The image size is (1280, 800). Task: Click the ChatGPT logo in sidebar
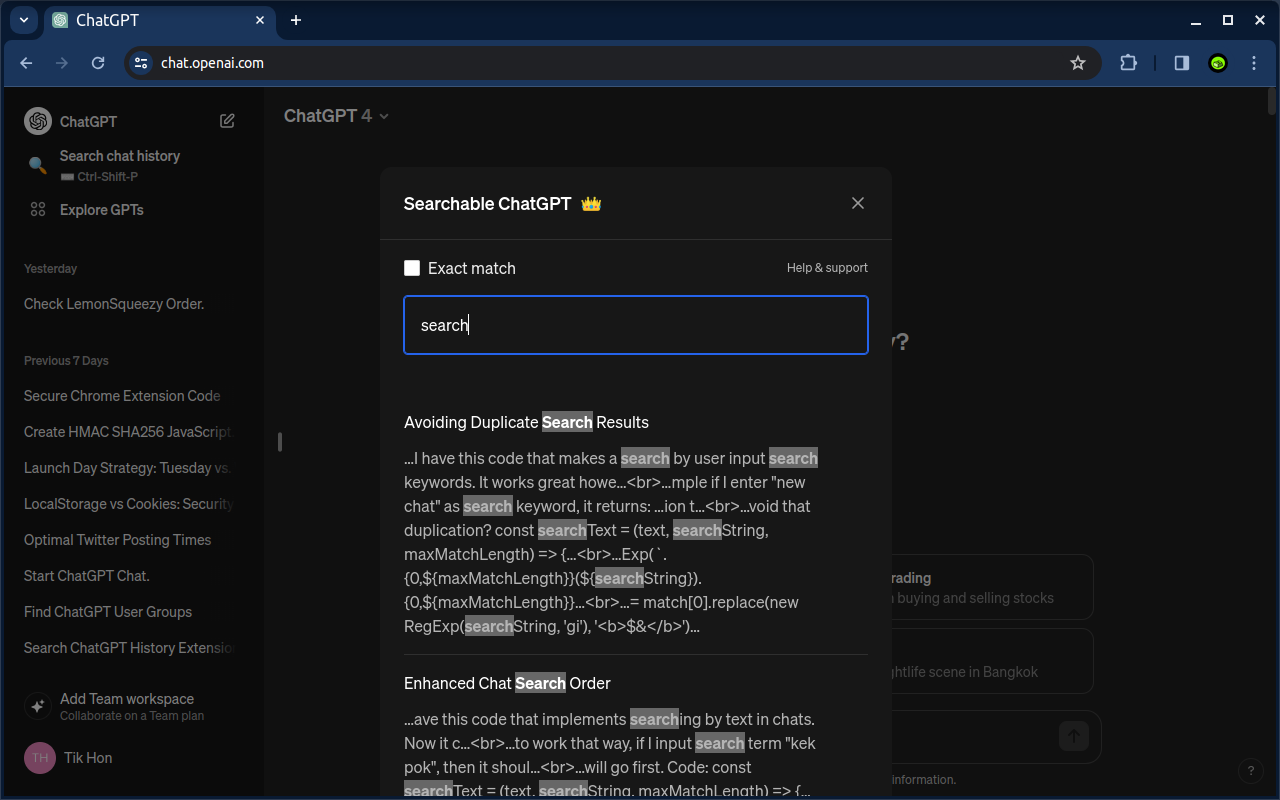coord(38,121)
